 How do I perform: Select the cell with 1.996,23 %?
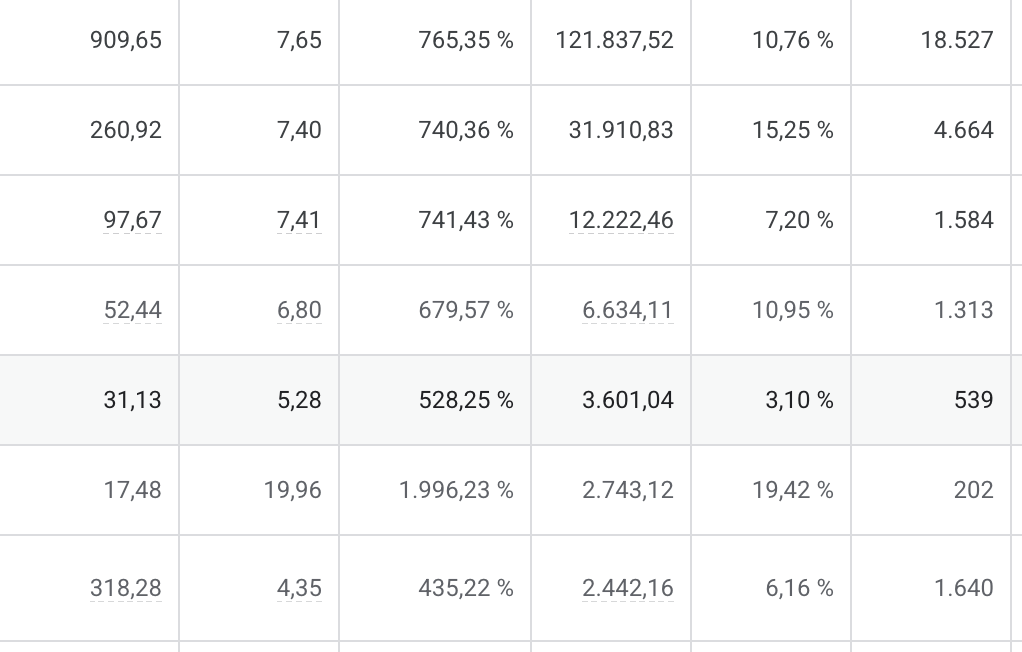(456, 490)
